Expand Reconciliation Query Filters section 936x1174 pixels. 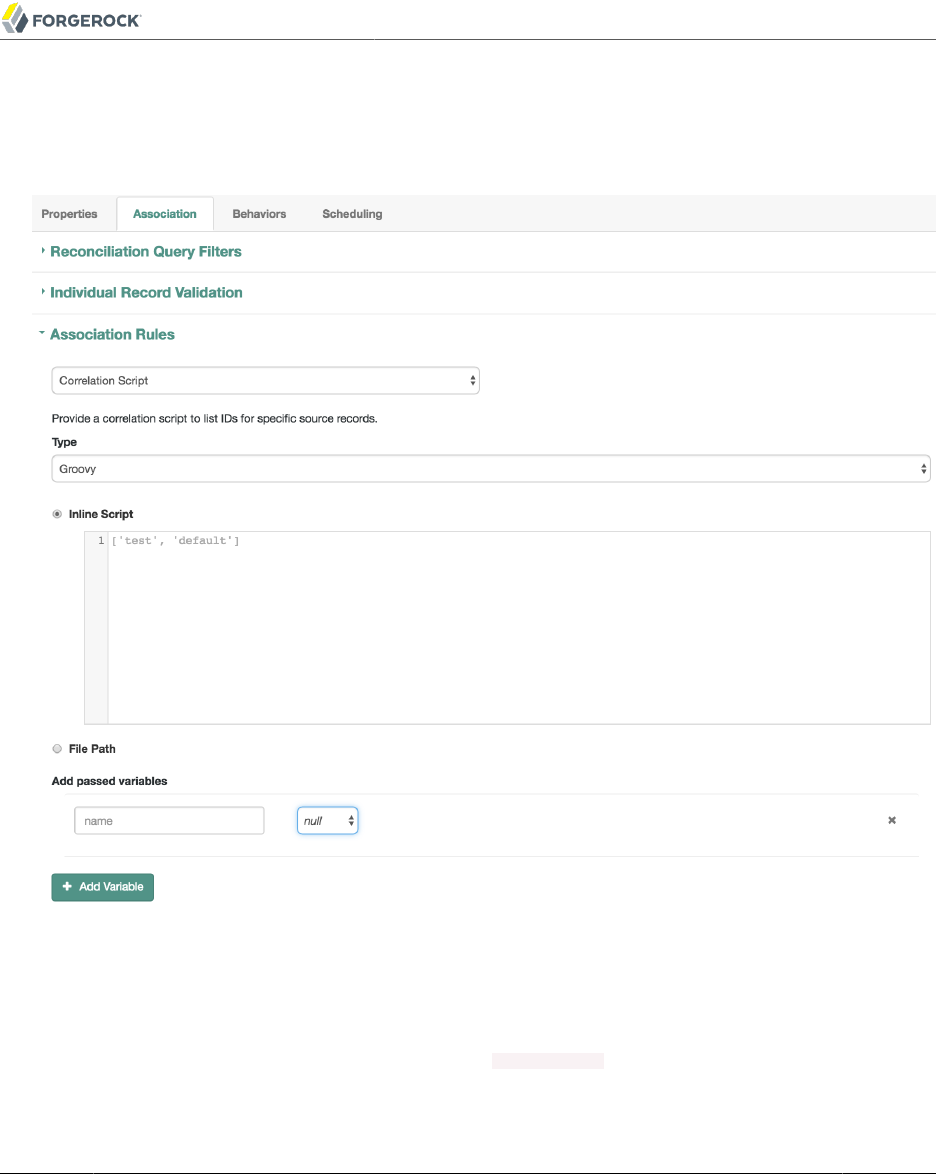coord(145,252)
